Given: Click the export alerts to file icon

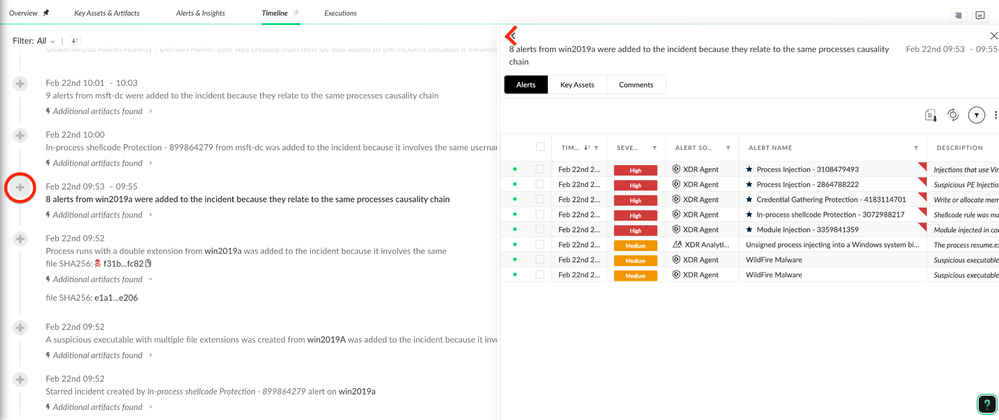Looking at the screenshot, I should 931,116.
